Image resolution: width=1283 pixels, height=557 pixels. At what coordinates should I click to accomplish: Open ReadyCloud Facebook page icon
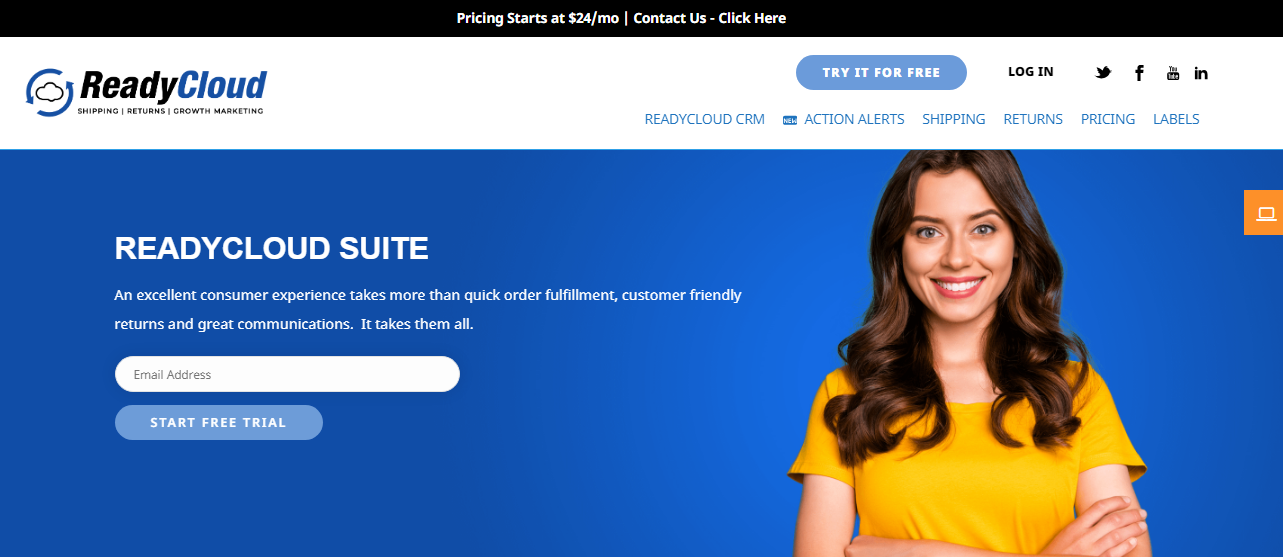1139,72
